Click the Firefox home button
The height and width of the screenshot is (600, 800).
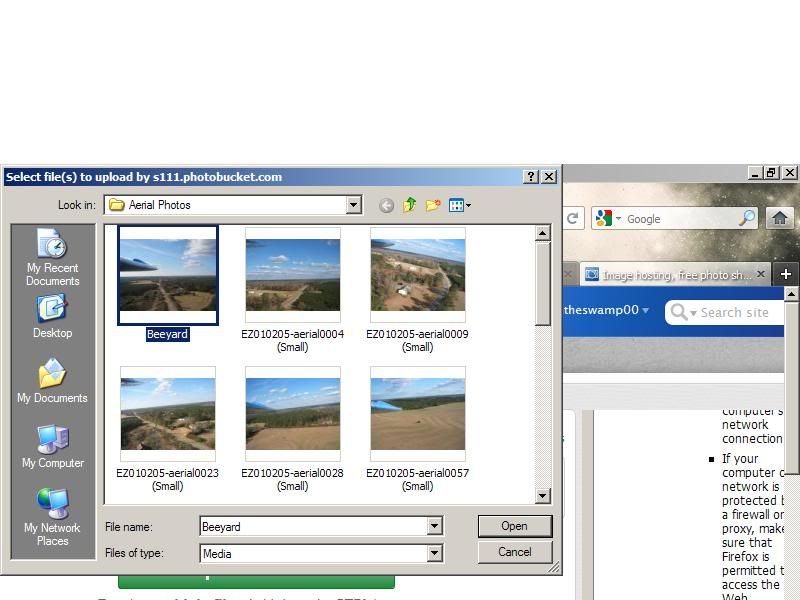point(780,218)
